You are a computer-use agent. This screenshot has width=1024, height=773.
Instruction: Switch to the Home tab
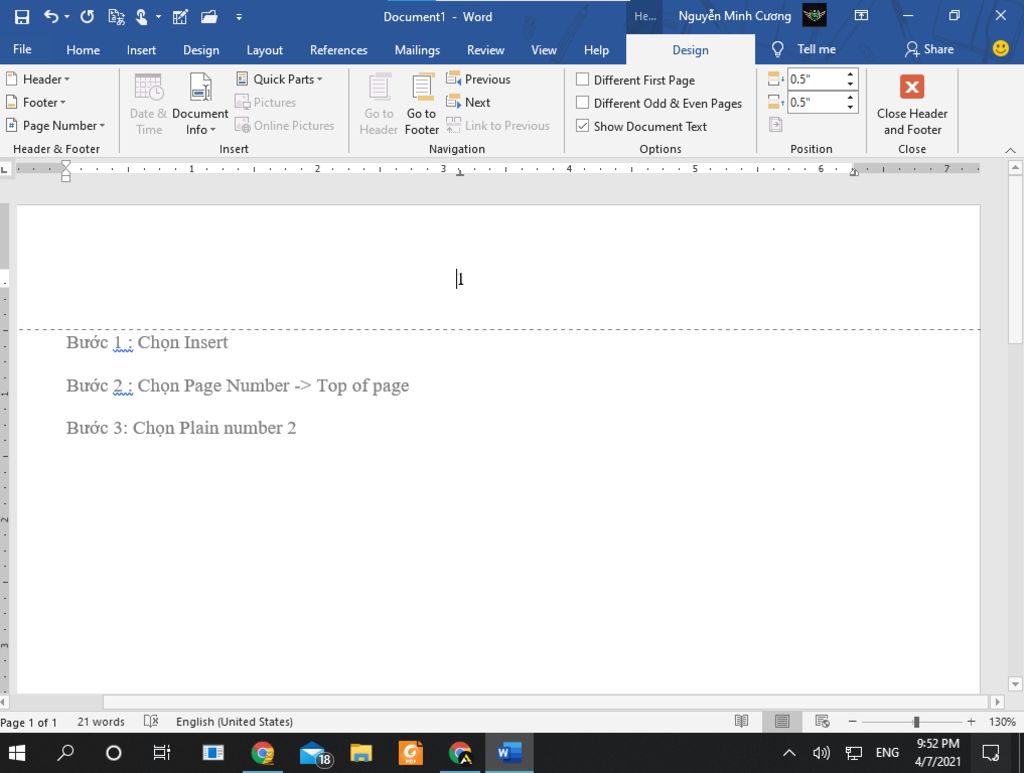click(x=83, y=50)
